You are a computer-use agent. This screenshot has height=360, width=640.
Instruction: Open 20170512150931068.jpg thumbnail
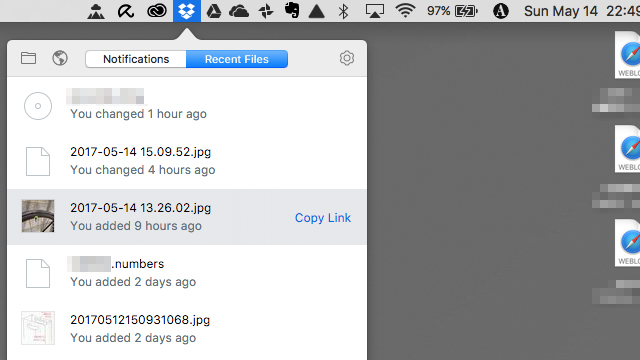coord(38,328)
